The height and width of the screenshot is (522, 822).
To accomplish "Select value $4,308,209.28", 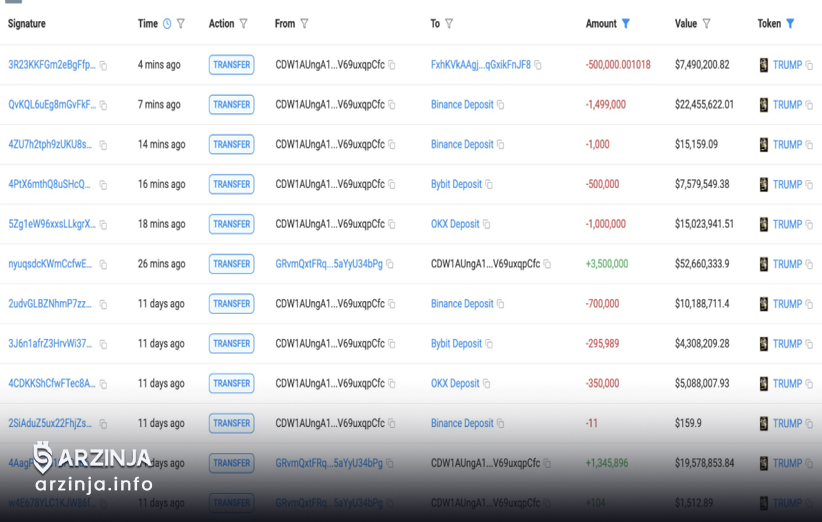I will point(702,344).
